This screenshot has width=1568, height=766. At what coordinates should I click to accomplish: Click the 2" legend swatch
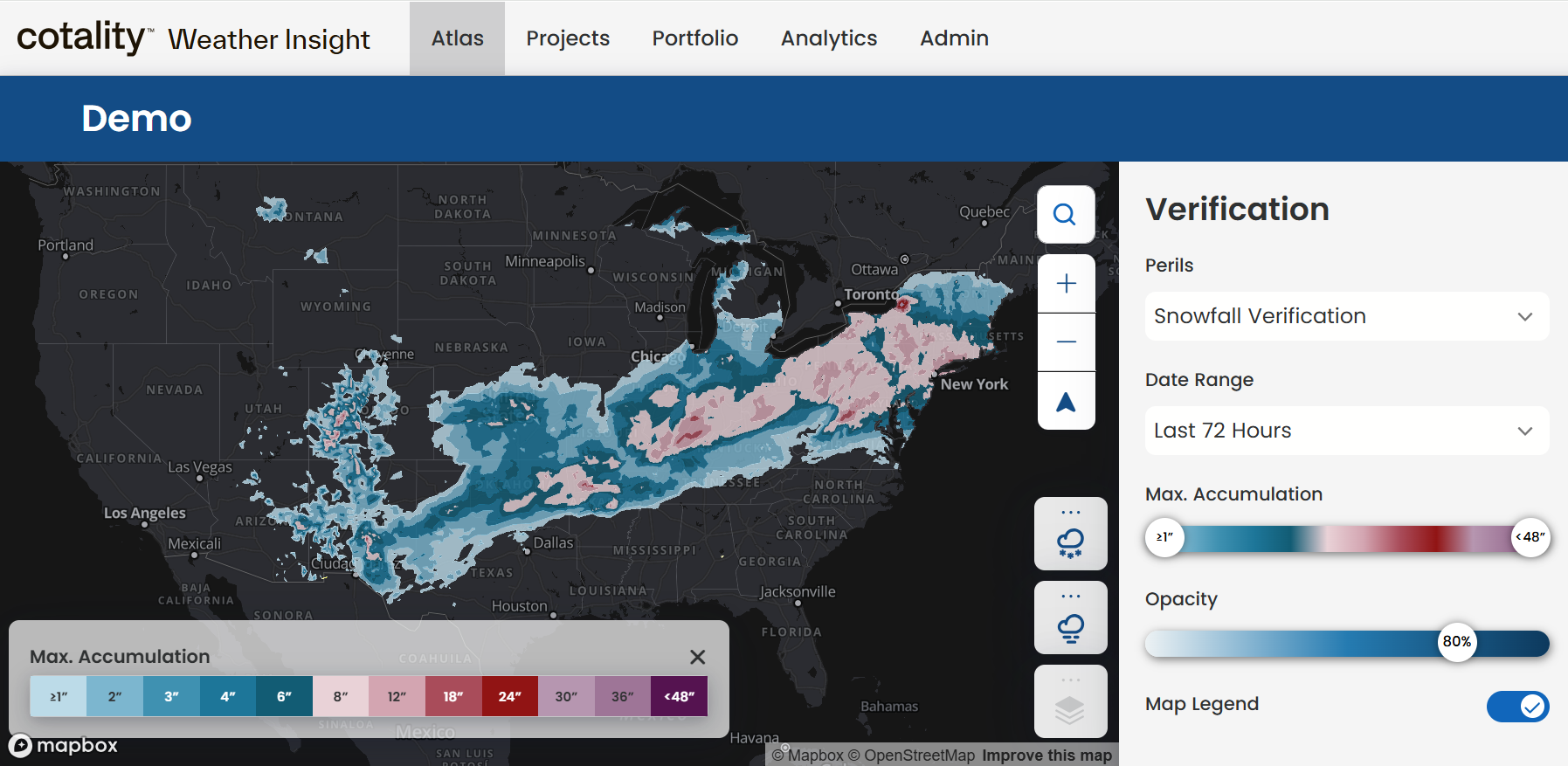click(x=114, y=696)
